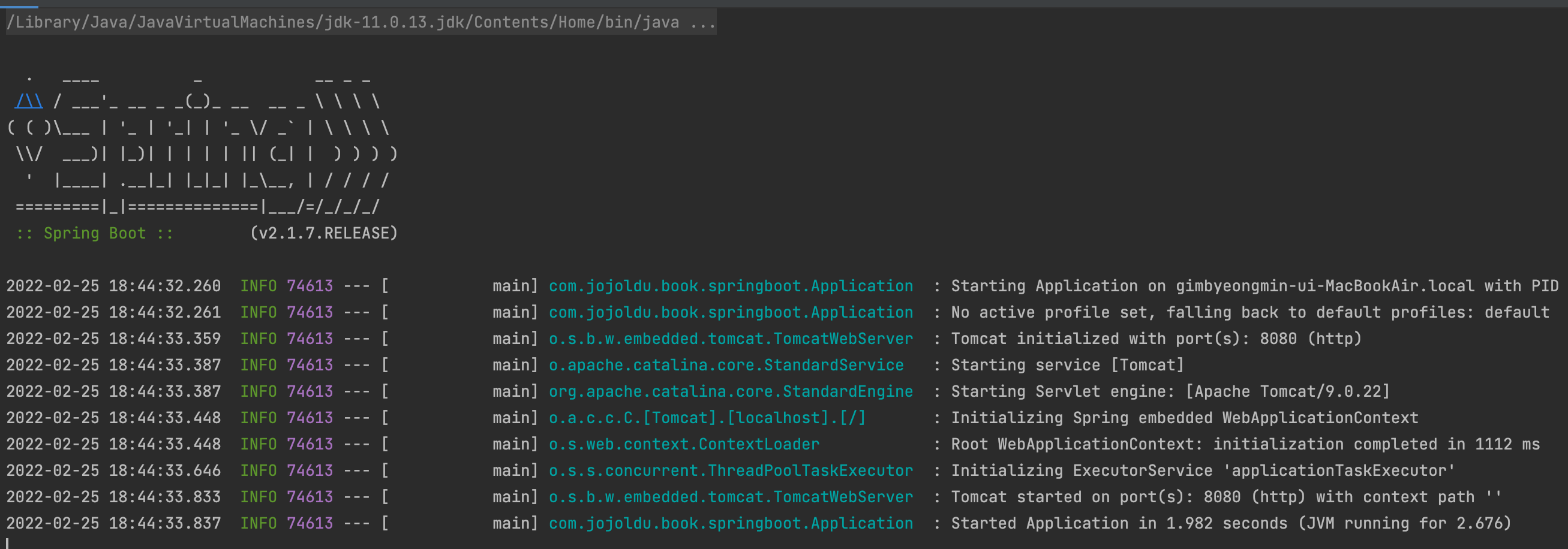Click the green ':: Spring Boot ::' label

pyautogui.click(x=95, y=234)
